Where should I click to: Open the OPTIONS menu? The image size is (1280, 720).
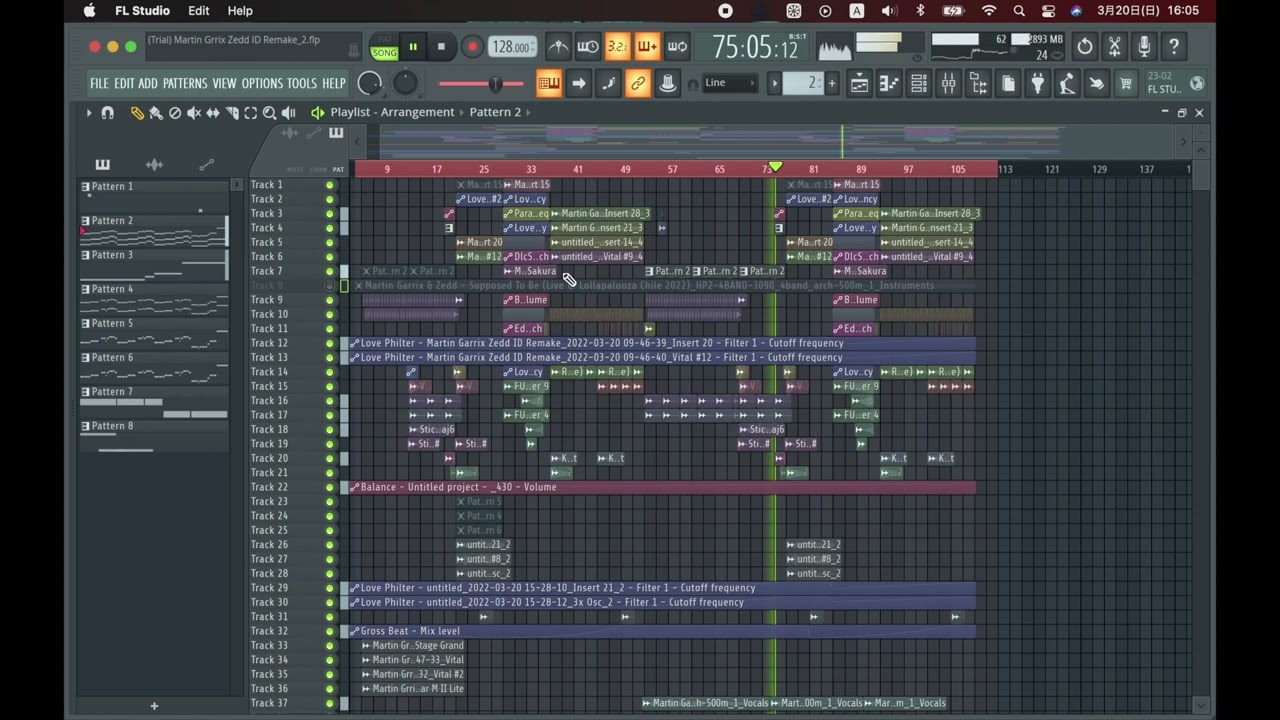click(x=262, y=84)
